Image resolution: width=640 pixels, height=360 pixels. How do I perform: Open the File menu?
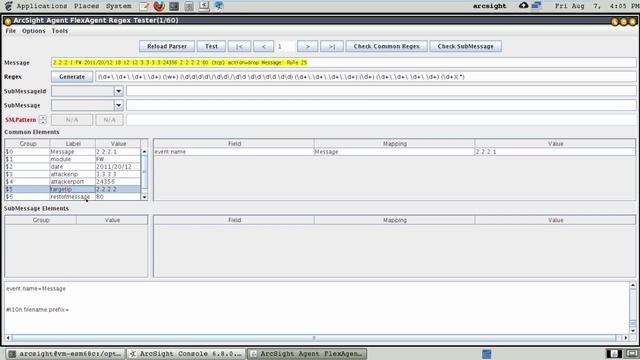point(10,31)
